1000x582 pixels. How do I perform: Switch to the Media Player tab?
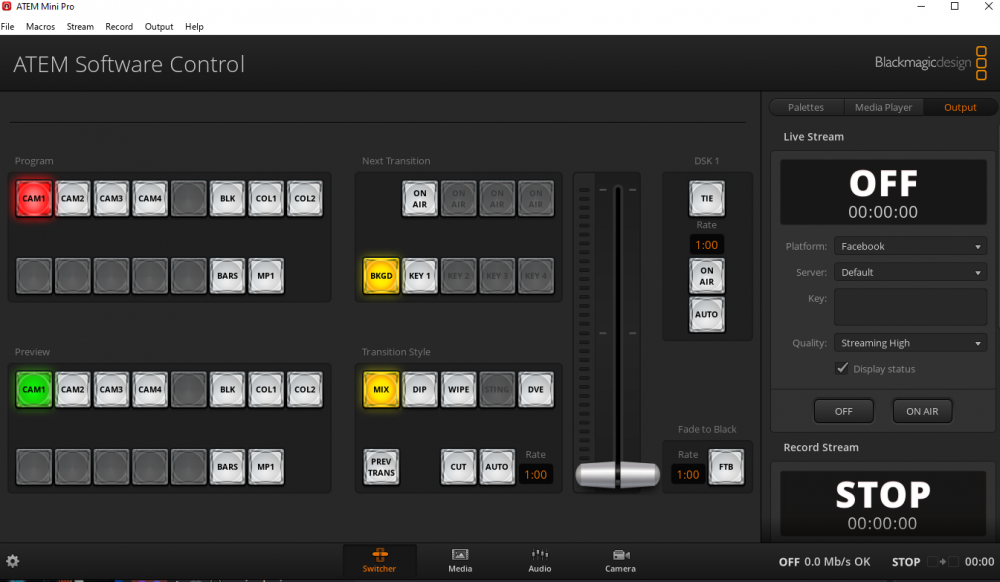tap(883, 107)
